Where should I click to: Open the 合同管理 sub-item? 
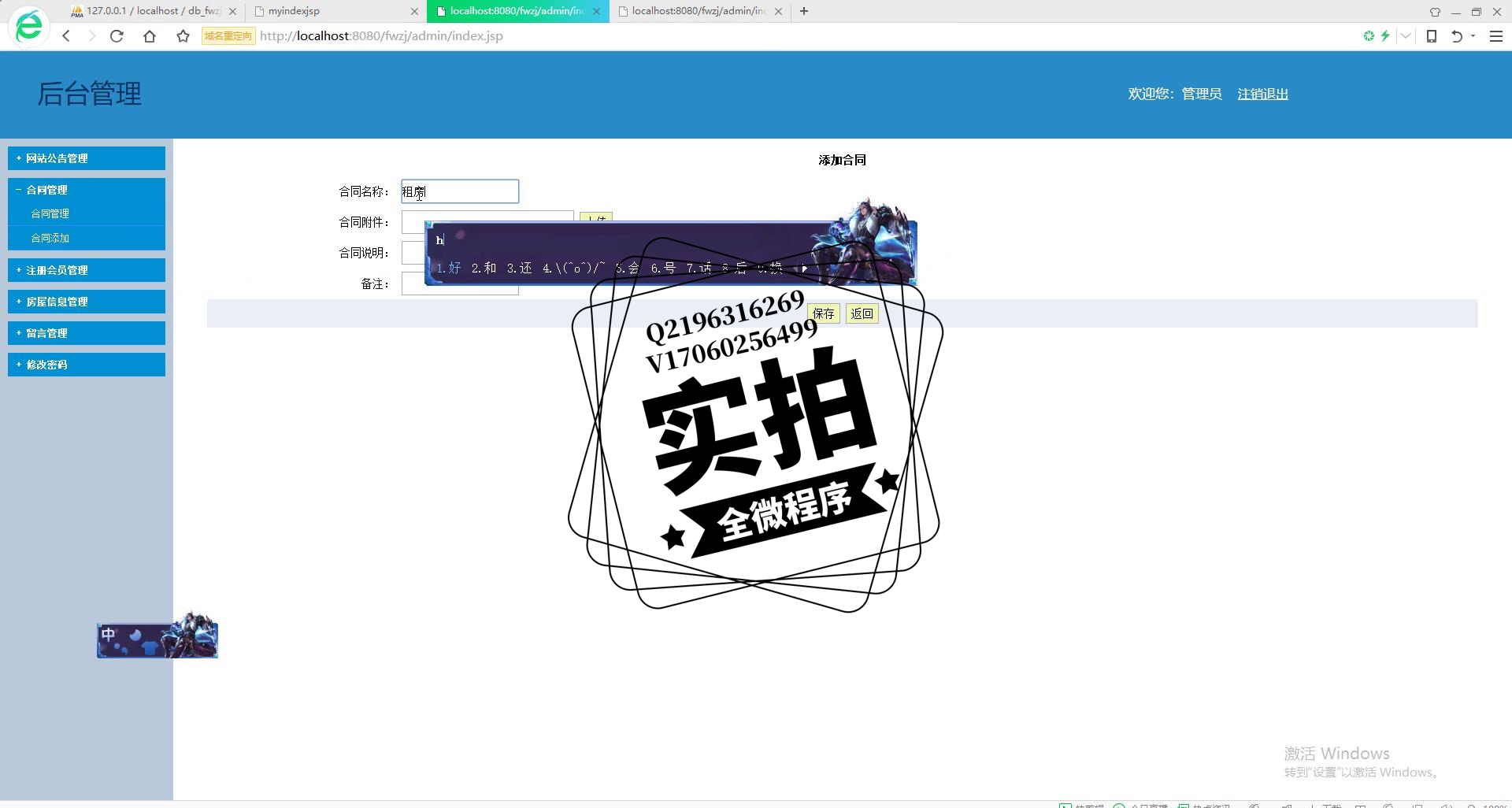tap(50, 213)
